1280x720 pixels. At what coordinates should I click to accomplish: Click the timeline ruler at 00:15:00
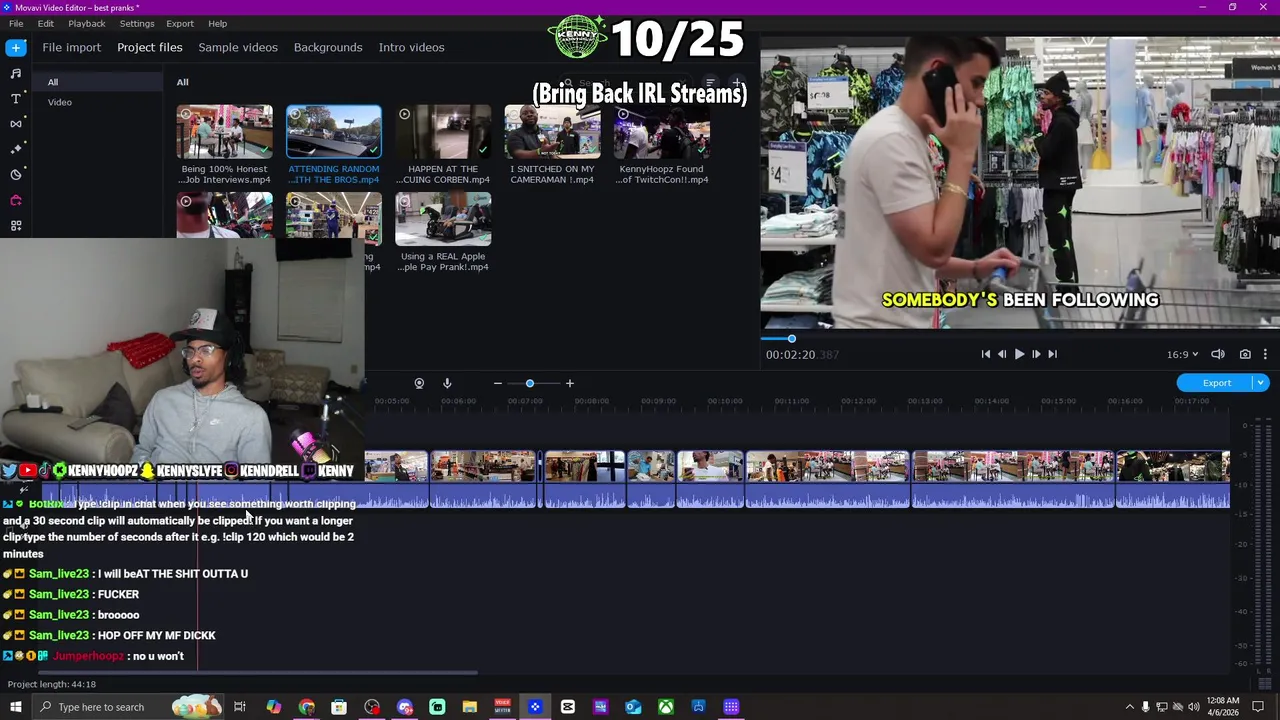pyautogui.click(x=1058, y=401)
